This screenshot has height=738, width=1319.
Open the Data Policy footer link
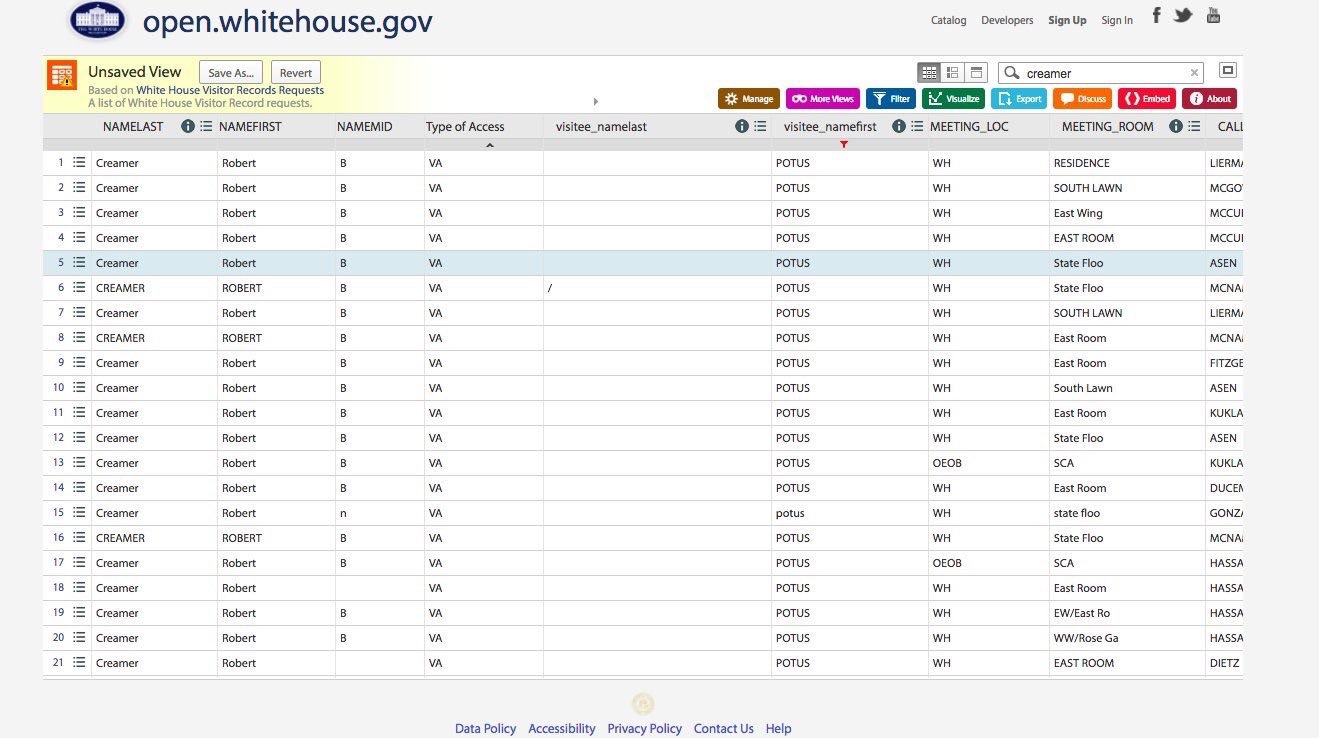point(486,728)
